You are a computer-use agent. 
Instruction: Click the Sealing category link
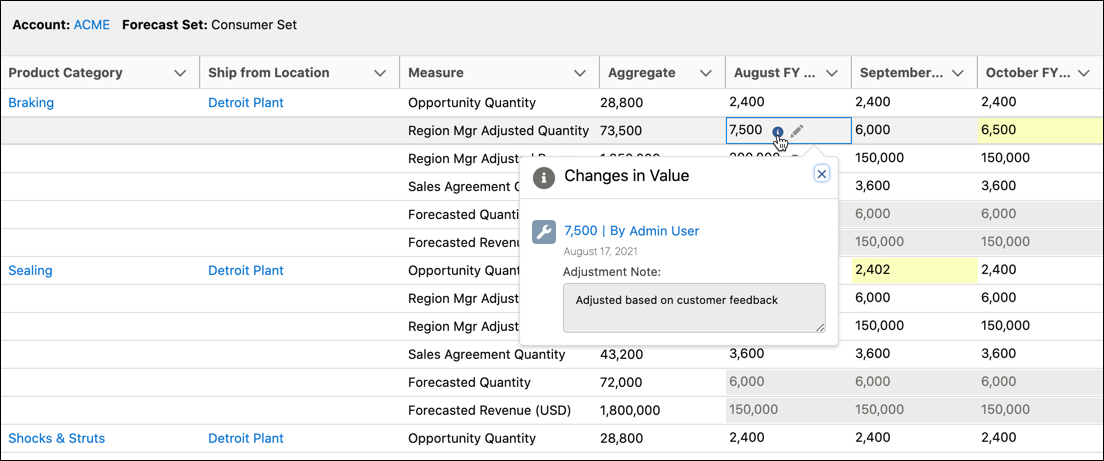pyautogui.click(x=30, y=270)
